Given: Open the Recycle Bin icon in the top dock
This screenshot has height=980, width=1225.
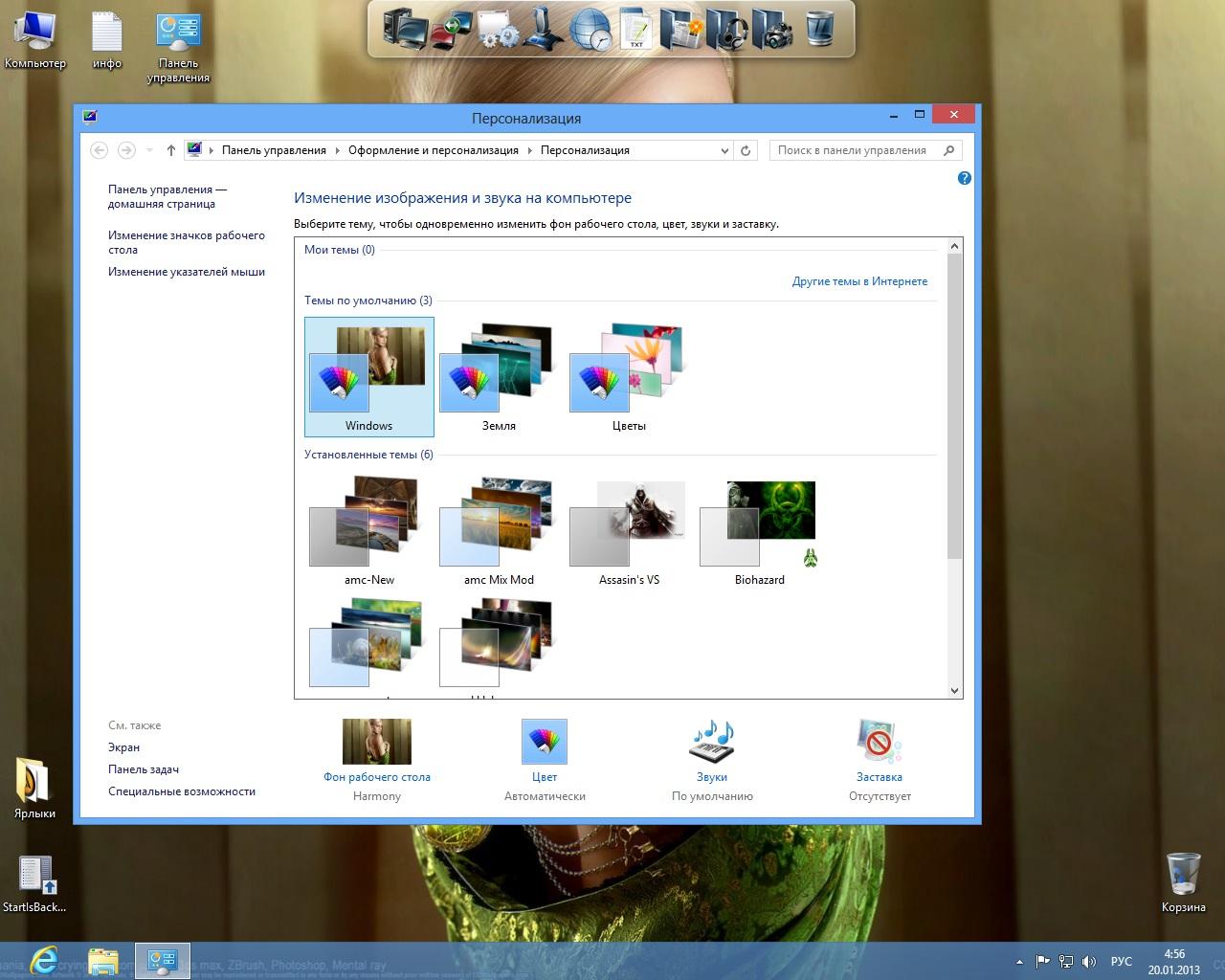Looking at the screenshot, I should [820, 29].
